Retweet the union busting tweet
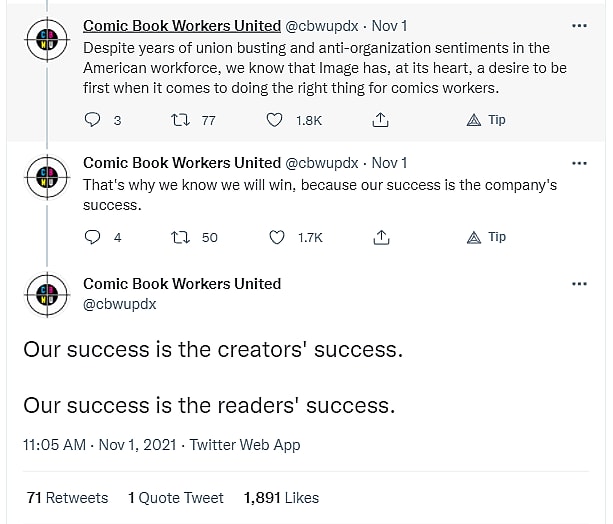This screenshot has width=613, height=524. 181,120
